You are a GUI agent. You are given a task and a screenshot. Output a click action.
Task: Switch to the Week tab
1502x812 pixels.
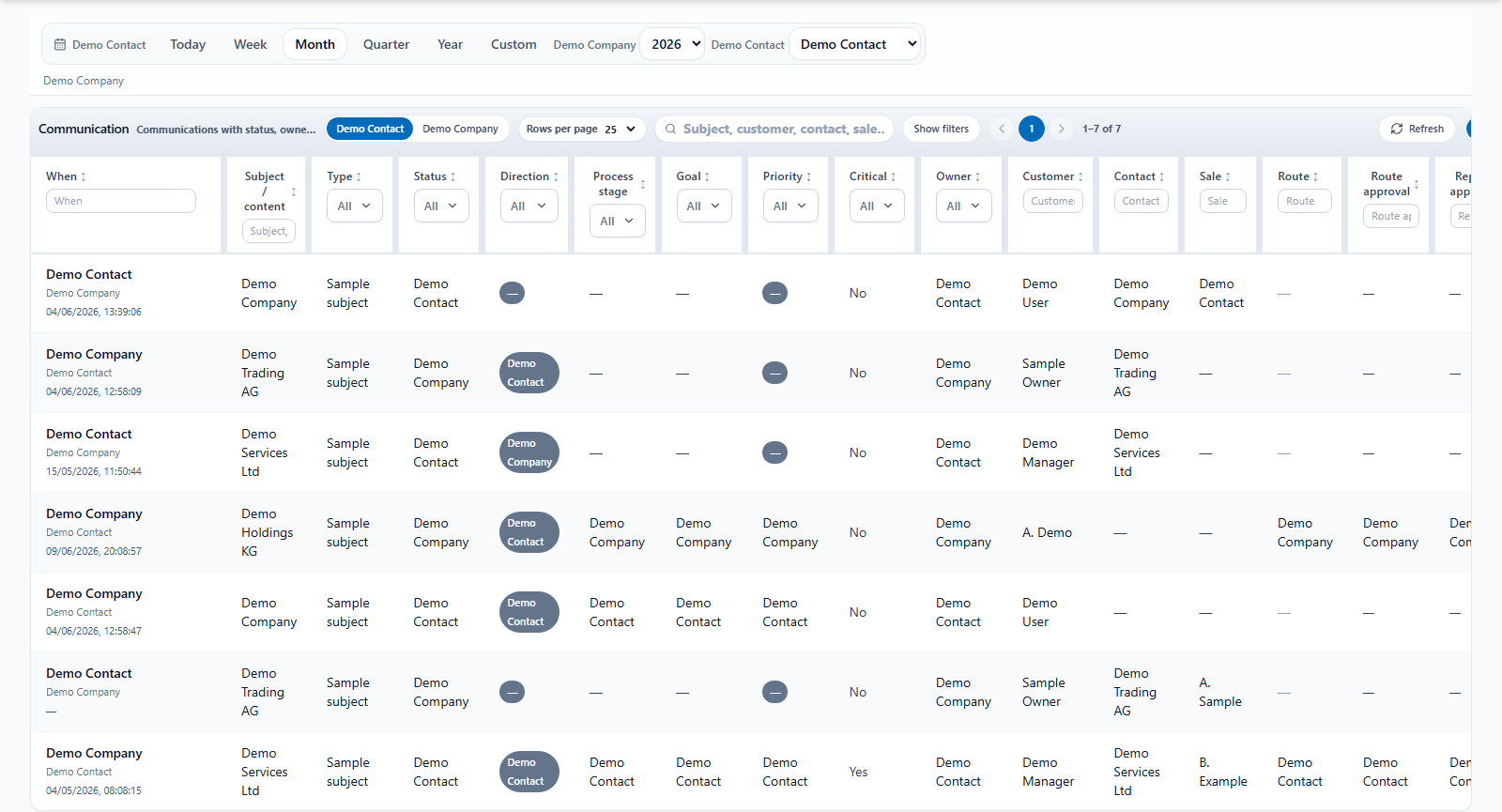coord(251,44)
